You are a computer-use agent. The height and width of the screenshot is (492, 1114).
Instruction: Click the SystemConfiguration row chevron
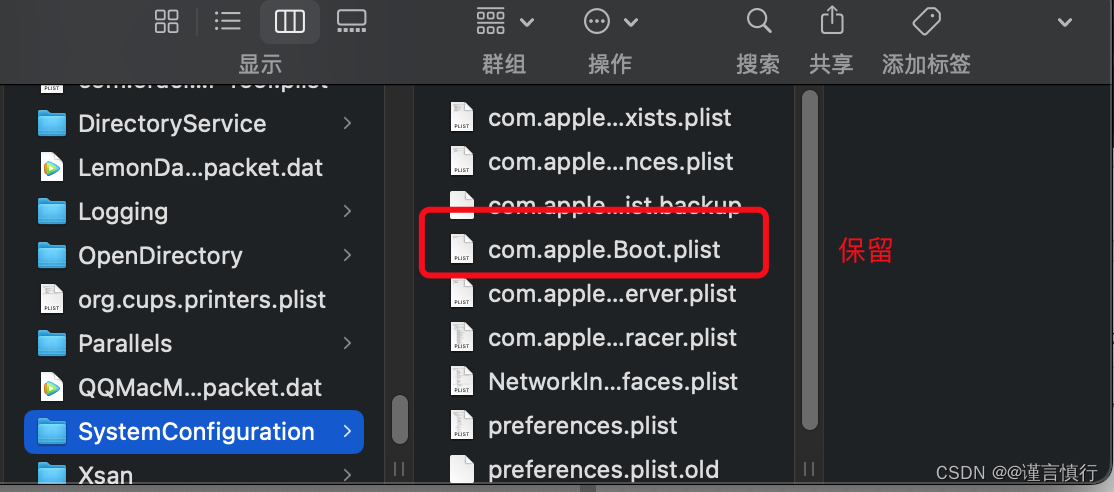coord(347,432)
